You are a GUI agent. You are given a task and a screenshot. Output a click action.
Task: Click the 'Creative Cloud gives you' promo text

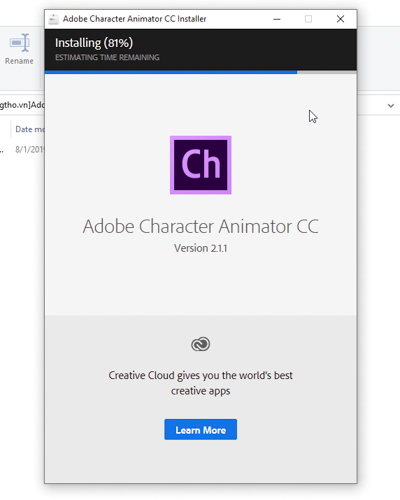click(201, 383)
